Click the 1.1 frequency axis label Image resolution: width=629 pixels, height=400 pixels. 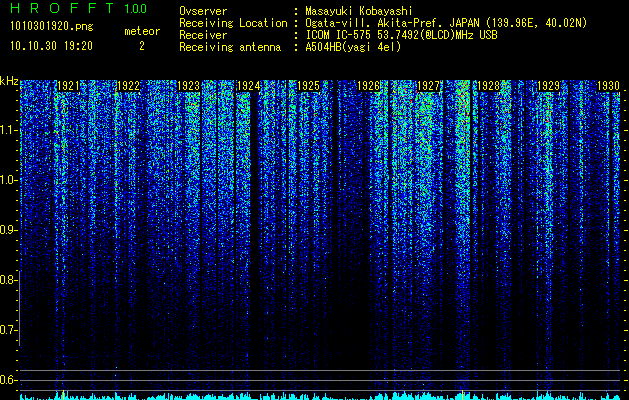[7, 130]
